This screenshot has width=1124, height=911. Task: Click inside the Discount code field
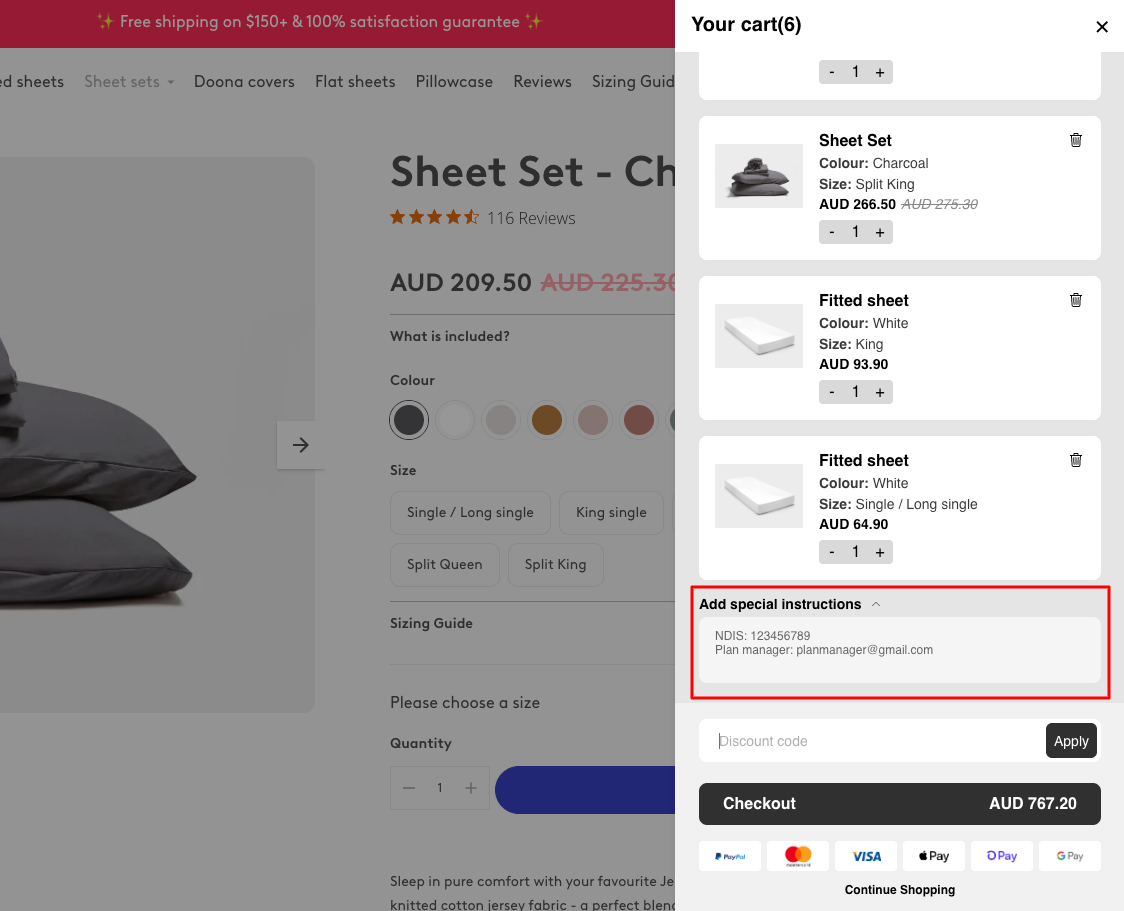point(870,740)
